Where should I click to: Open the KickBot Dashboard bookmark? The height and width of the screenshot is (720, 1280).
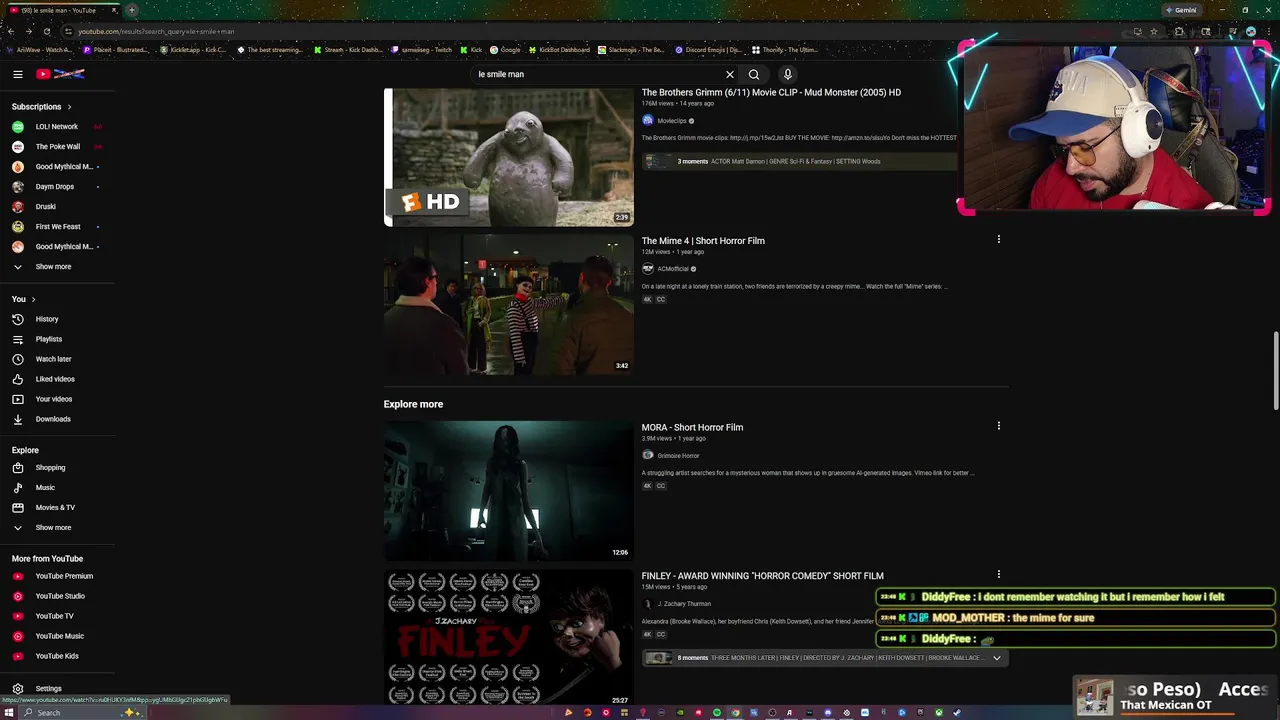point(559,49)
